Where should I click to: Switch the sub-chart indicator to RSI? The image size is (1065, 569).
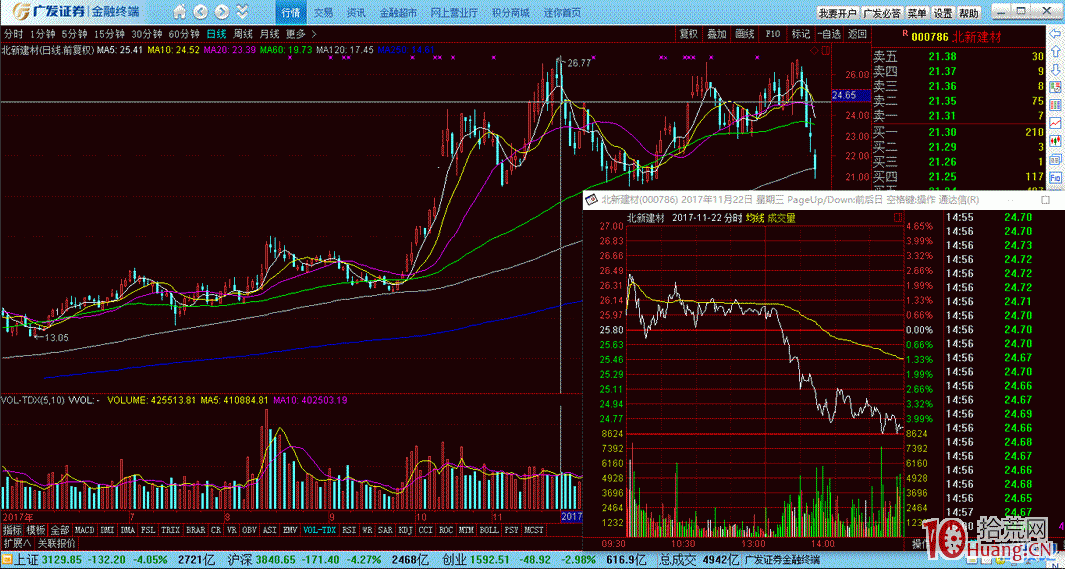pos(349,530)
